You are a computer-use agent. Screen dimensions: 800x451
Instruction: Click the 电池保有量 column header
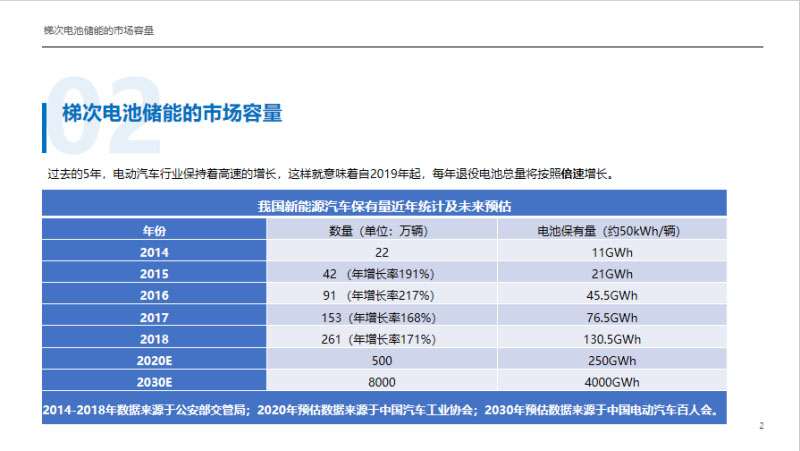tap(612, 230)
